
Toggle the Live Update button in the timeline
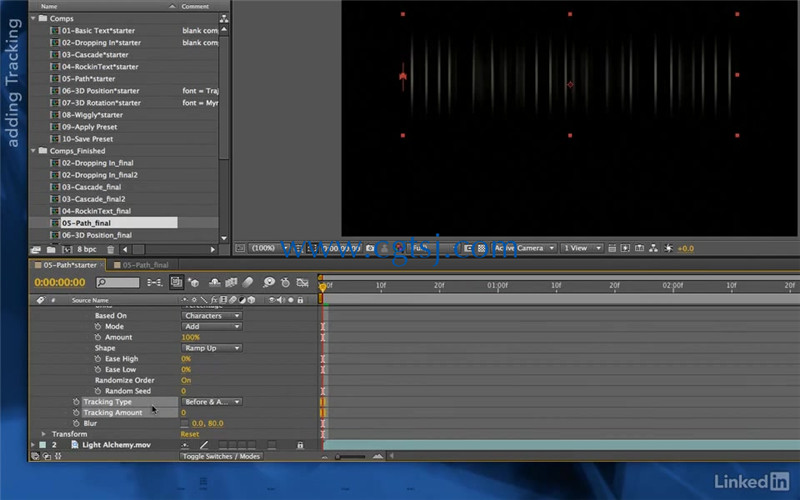[x=177, y=282]
